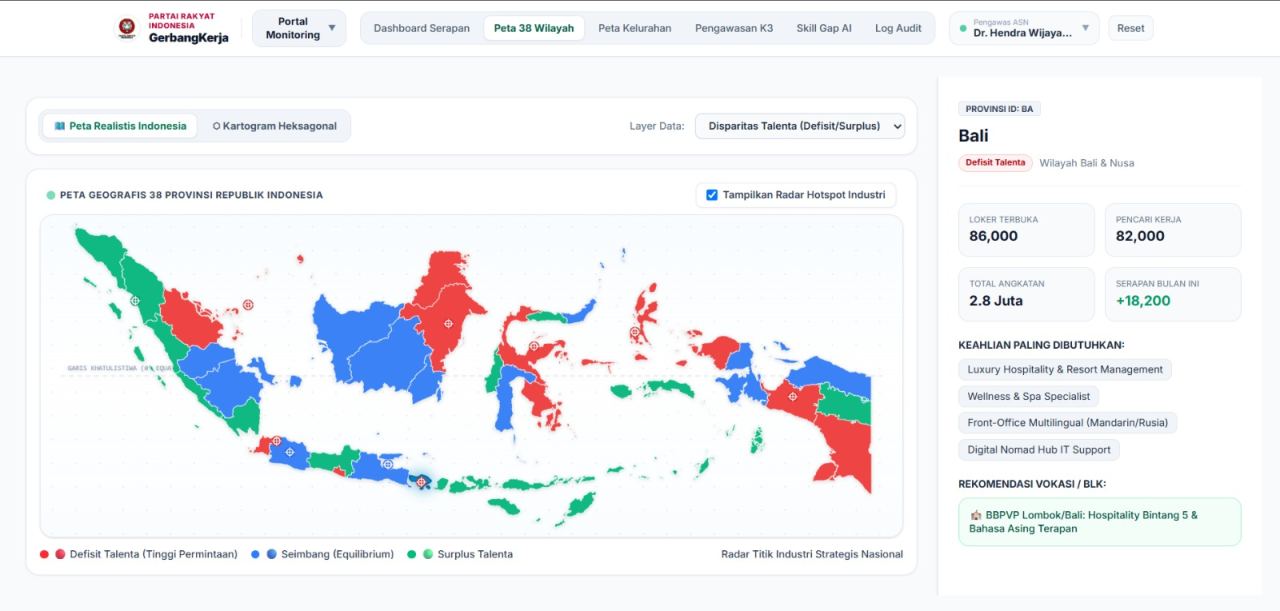Click Serapan Bulan Ini +18,200 card
Viewport: 1280px width, 611px height.
pyautogui.click(x=1173, y=294)
